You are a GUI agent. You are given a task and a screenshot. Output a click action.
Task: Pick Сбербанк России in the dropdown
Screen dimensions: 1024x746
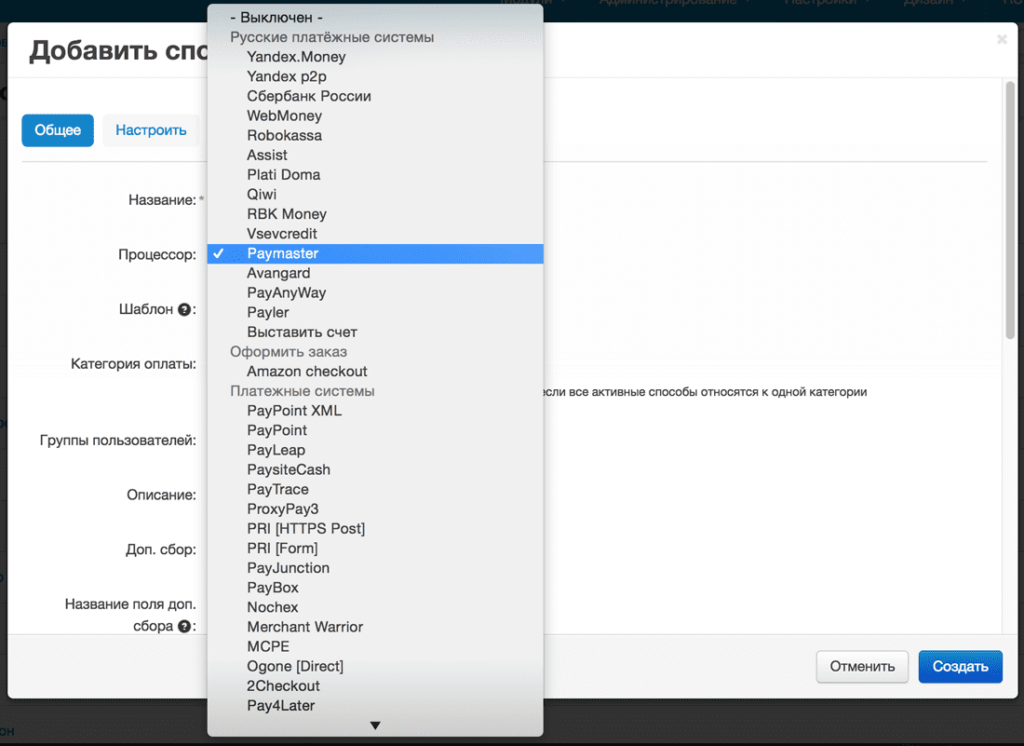[309, 96]
